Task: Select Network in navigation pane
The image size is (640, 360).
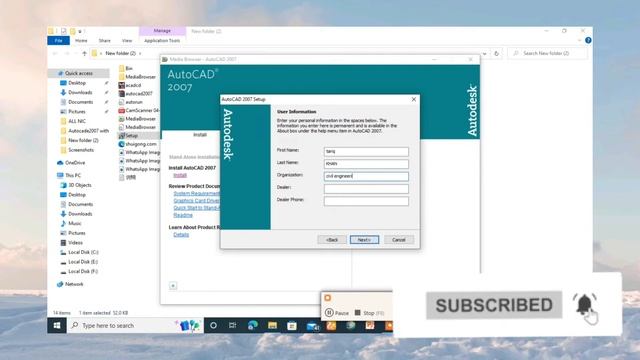Action: tap(74, 284)
